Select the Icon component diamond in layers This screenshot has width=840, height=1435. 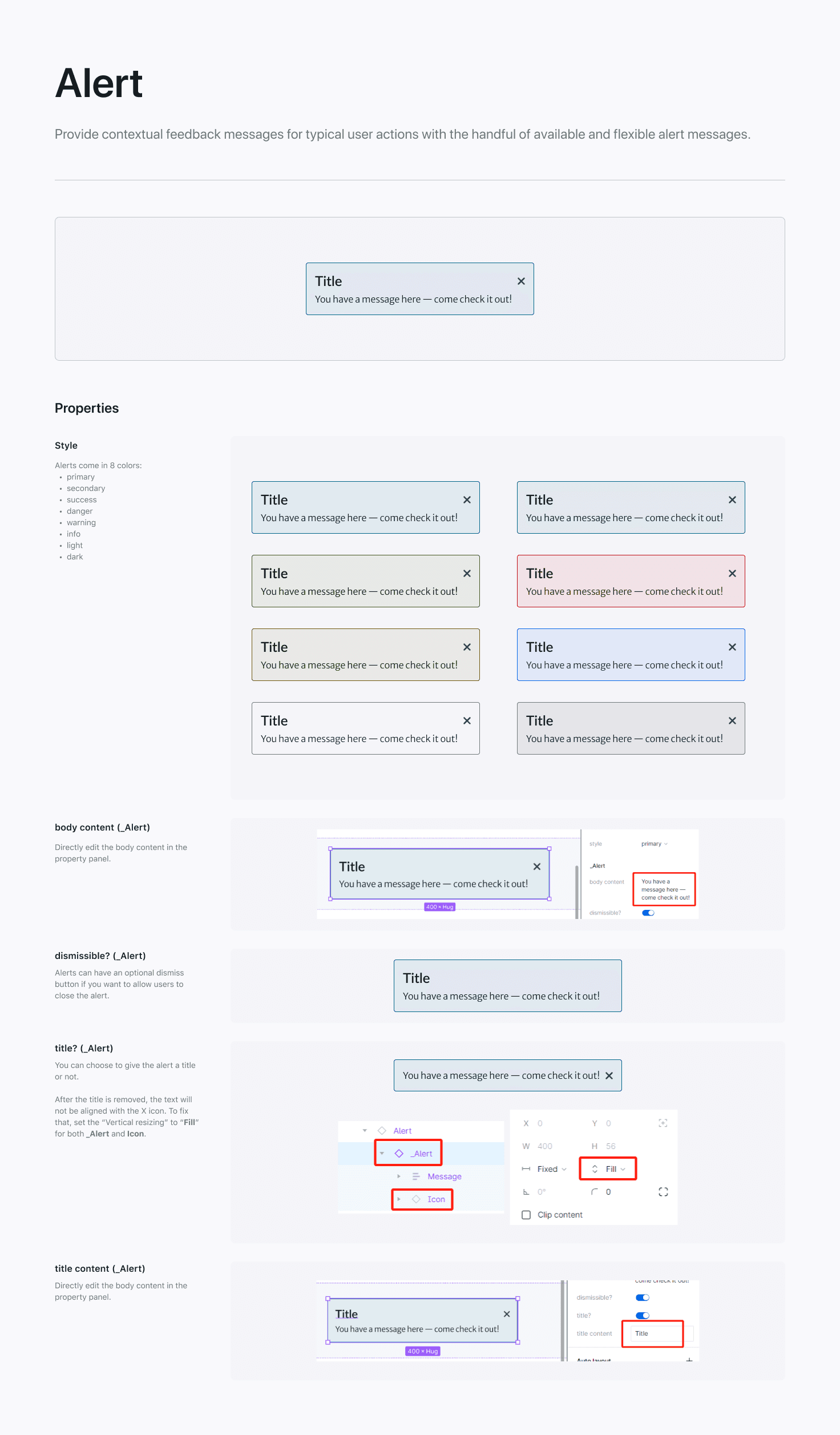tap(416, 1199)
